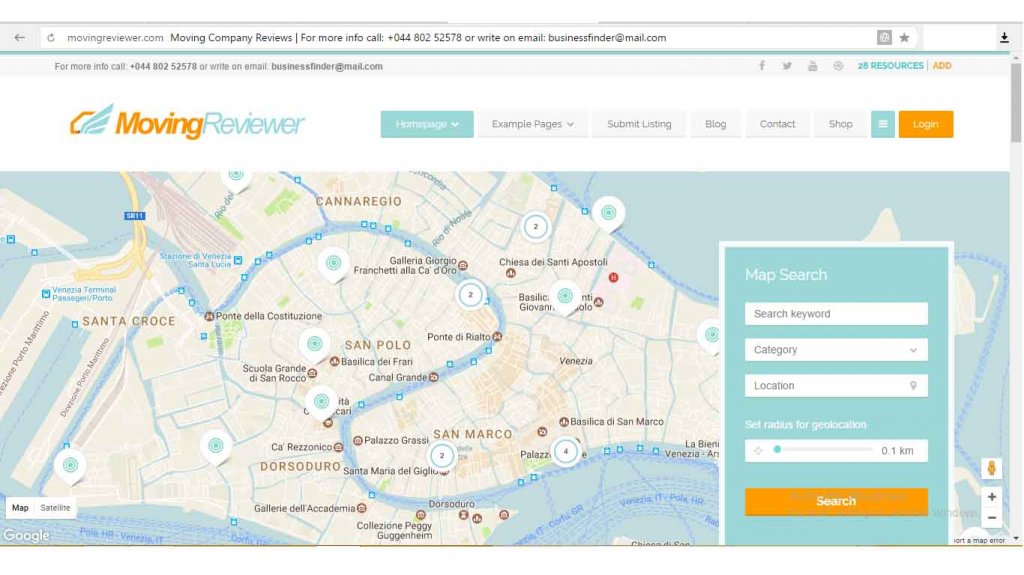Toggle the geolocation crosshair beside radius slider
The image size is (1024, 575).
pos(758,450)
